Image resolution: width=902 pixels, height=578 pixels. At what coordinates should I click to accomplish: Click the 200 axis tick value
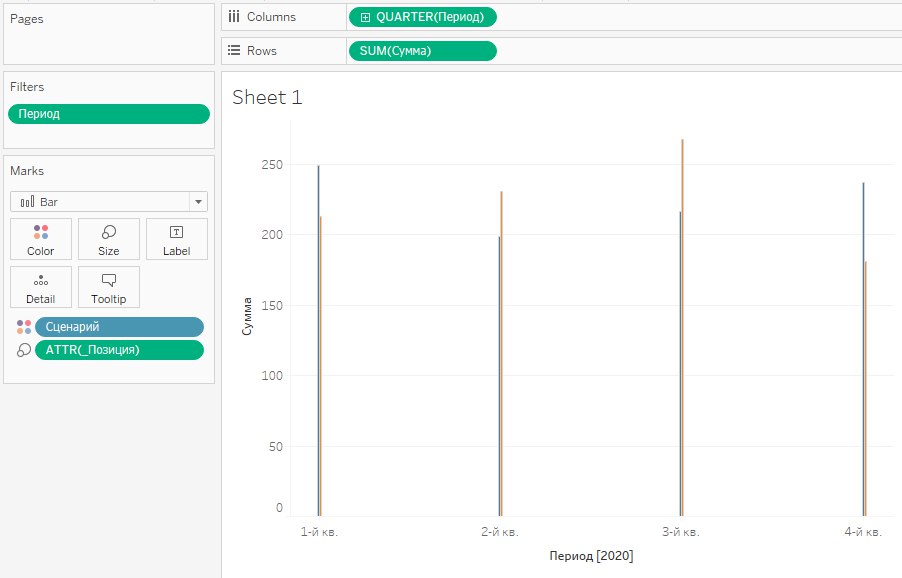[272, 235]
